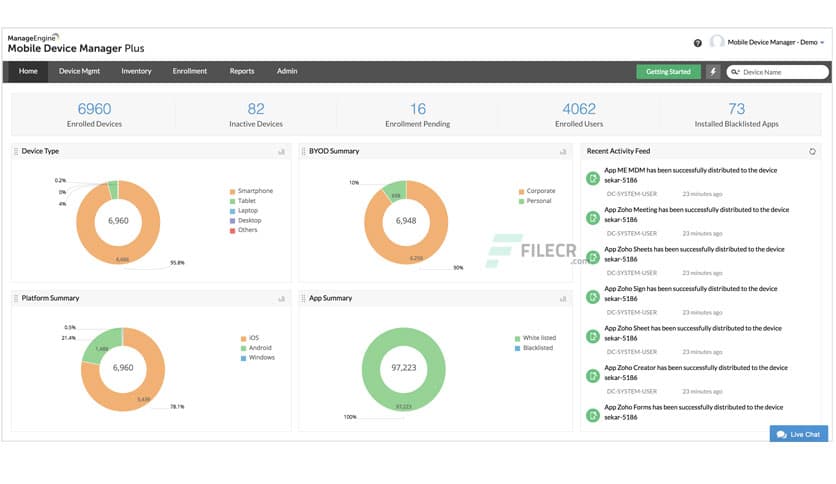Toggle Smartphone legend swatch in Device Type
The height and width of the screenshot is (484, 836).
pyautogui.click(x=232, y=191)
